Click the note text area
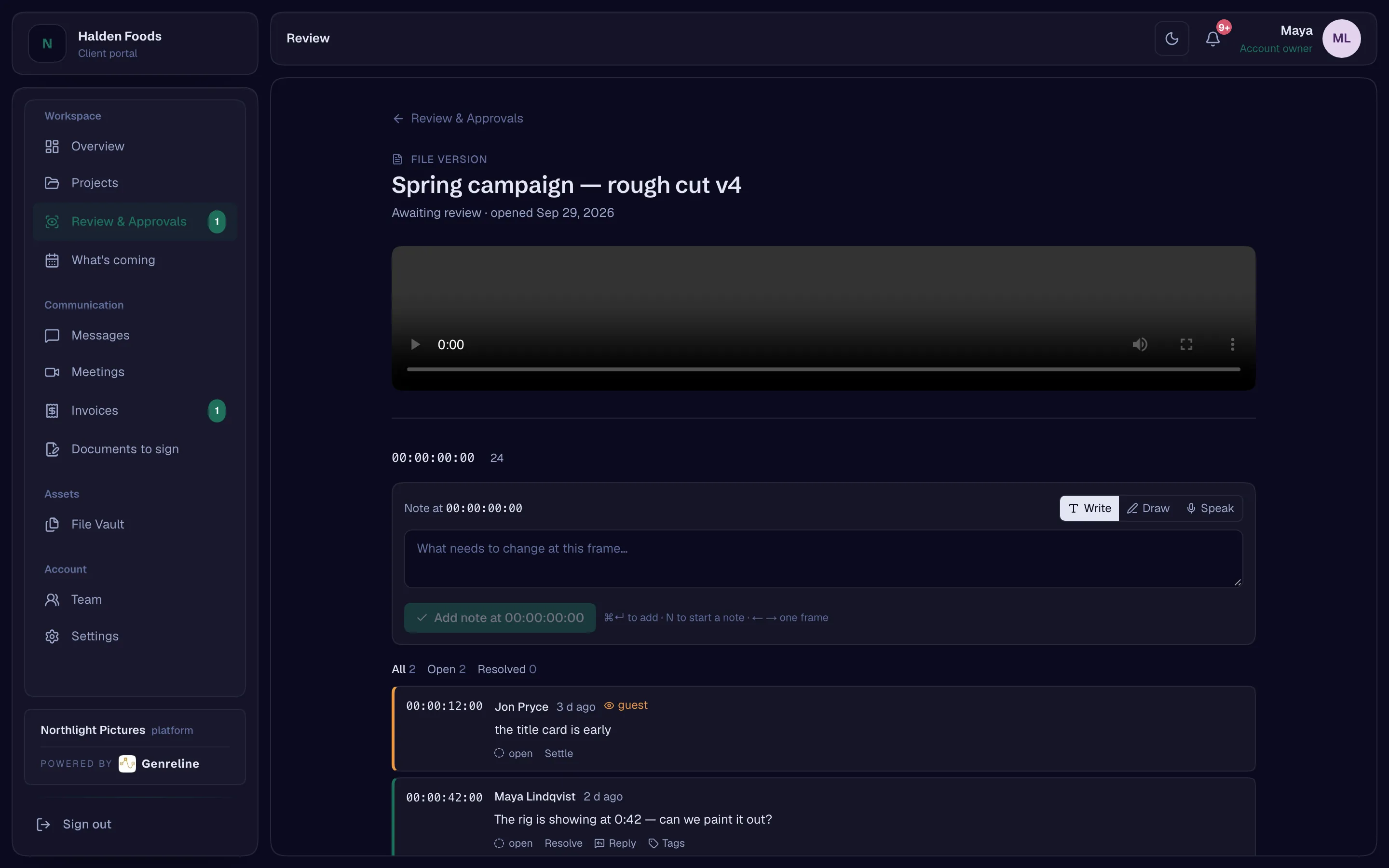 click(x=823, y=558)
